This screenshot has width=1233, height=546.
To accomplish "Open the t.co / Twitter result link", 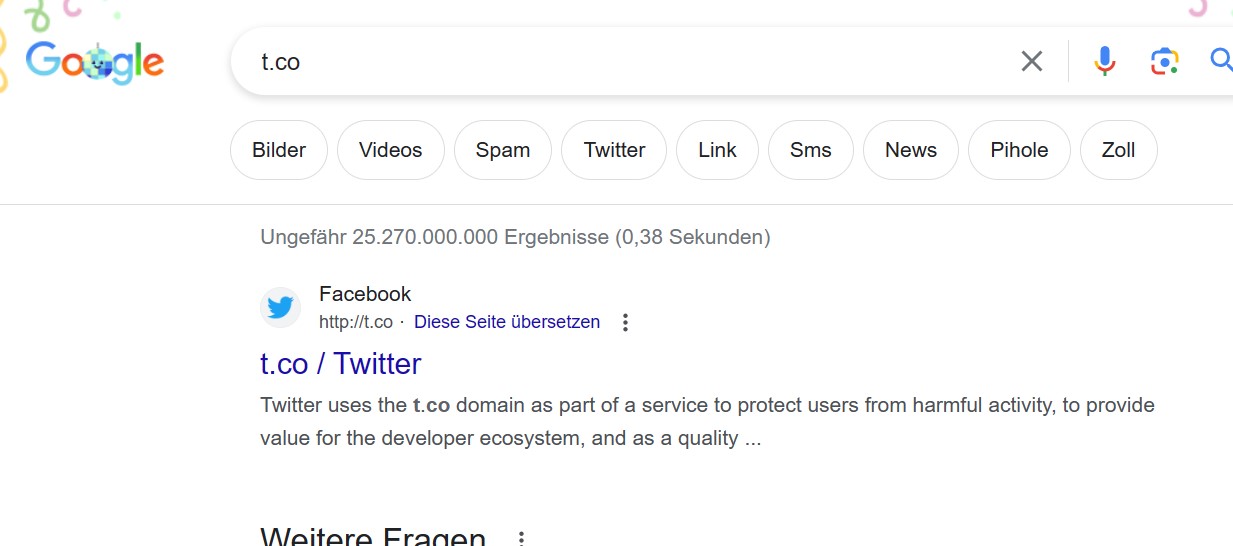I will point(340,363).
